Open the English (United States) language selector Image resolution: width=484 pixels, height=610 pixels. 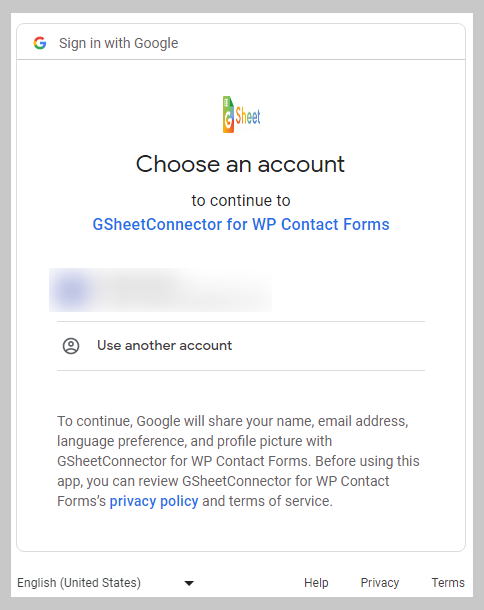click(x=105, y=583)
